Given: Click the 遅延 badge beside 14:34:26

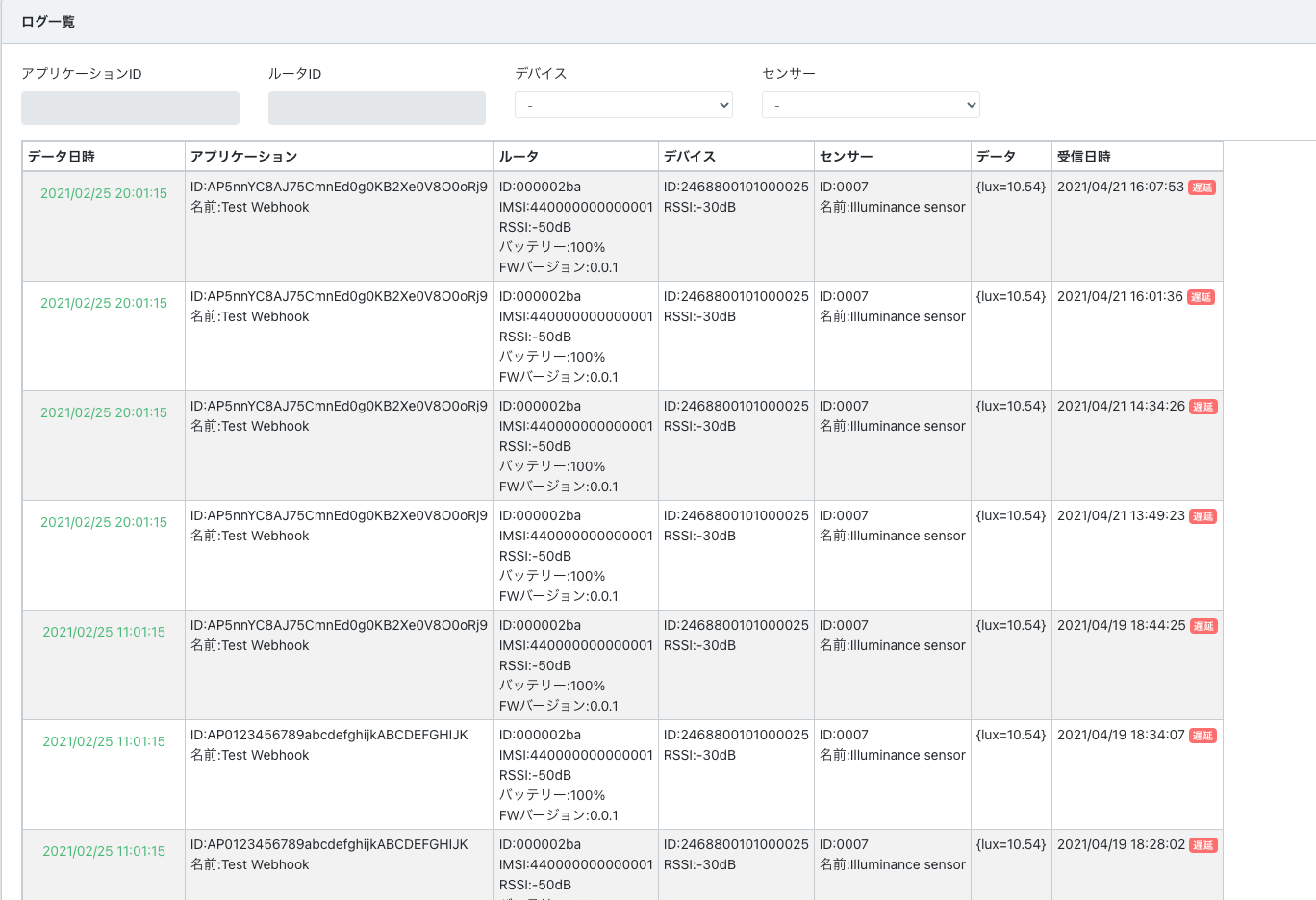Looking at the screenshot, I should click(1202, 407).
